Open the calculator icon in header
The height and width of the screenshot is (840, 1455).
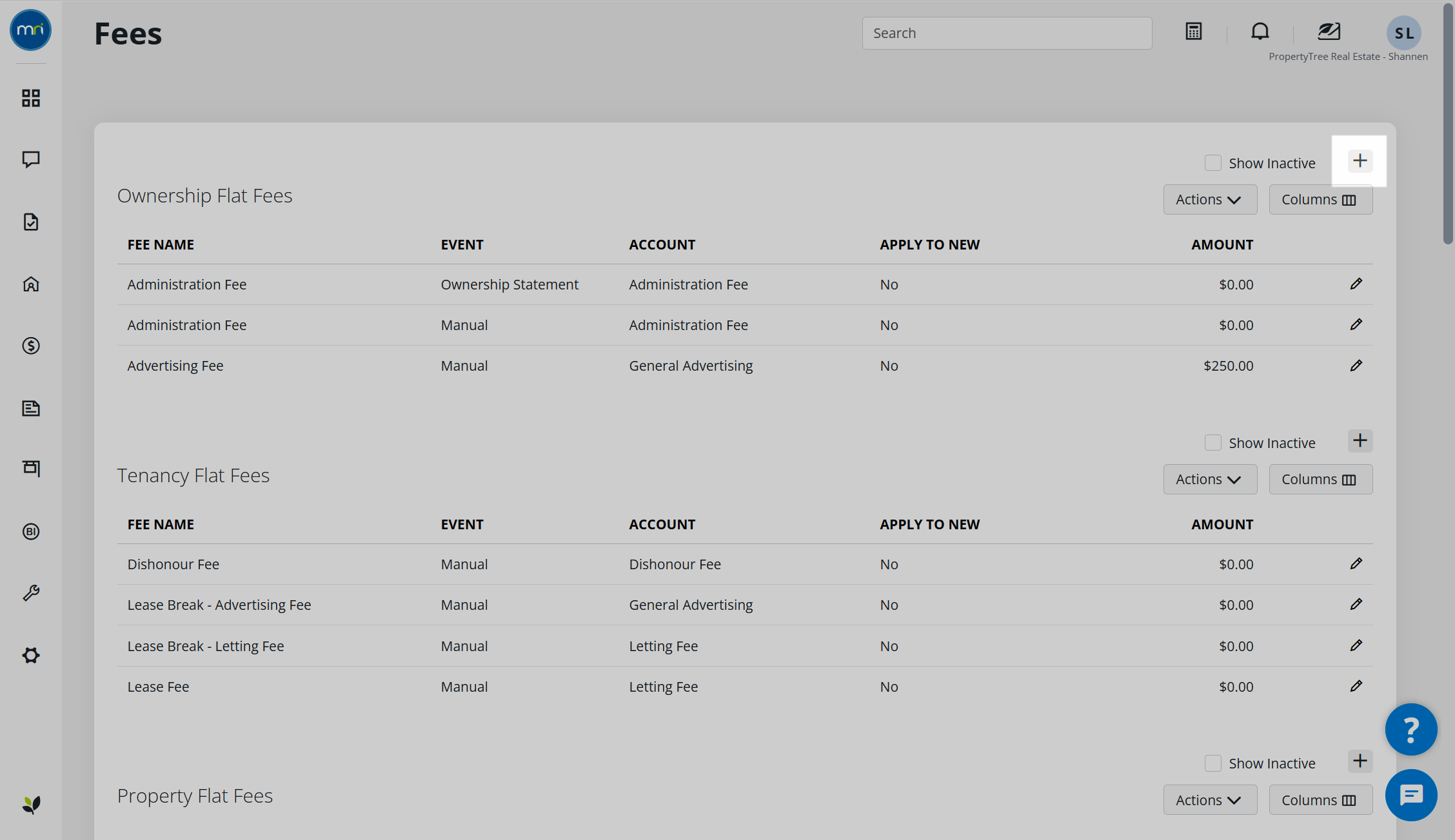tap(1193, 32)
